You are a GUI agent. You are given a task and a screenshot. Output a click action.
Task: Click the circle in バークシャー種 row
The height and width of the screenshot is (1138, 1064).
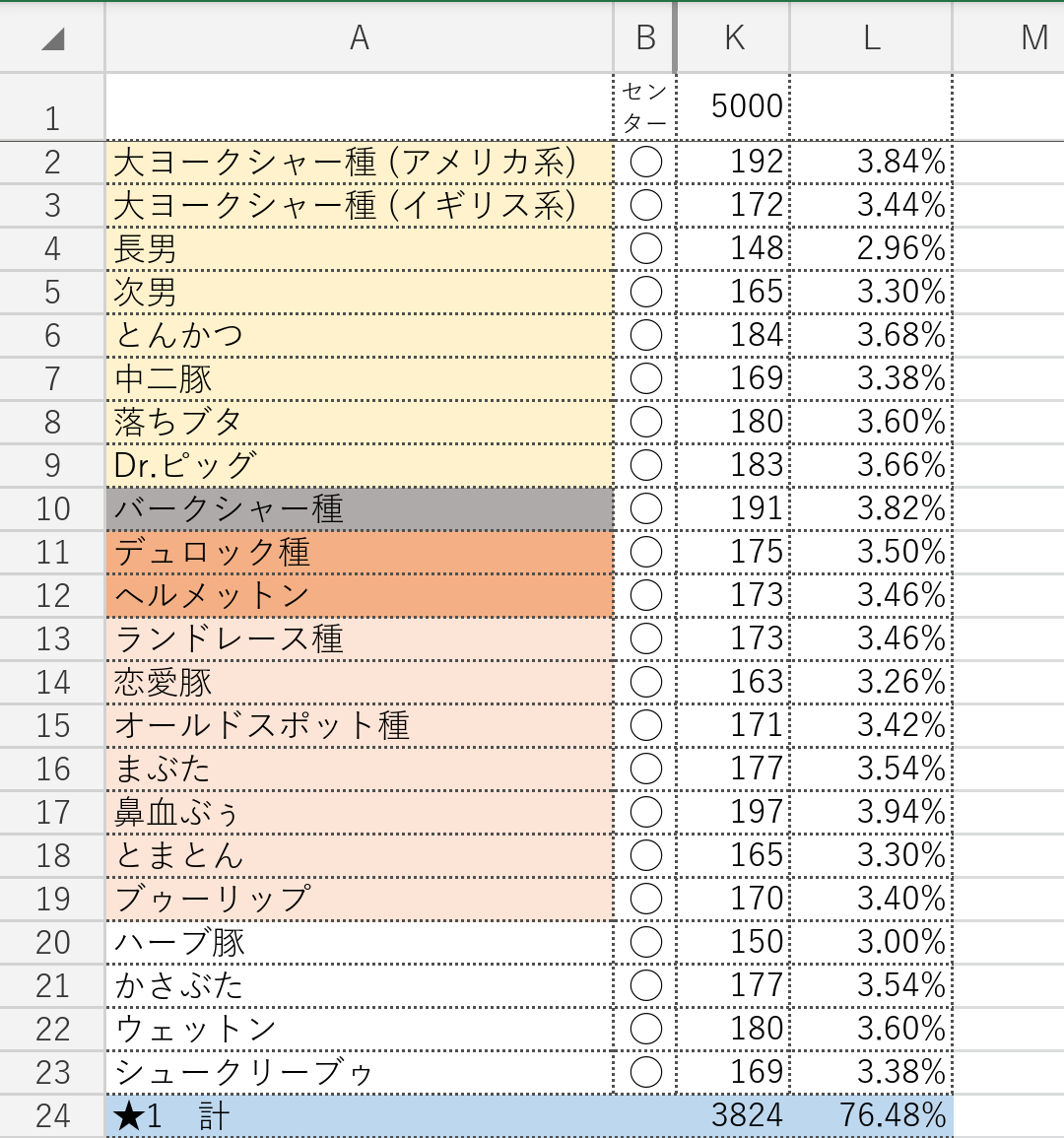coord(645,508)
